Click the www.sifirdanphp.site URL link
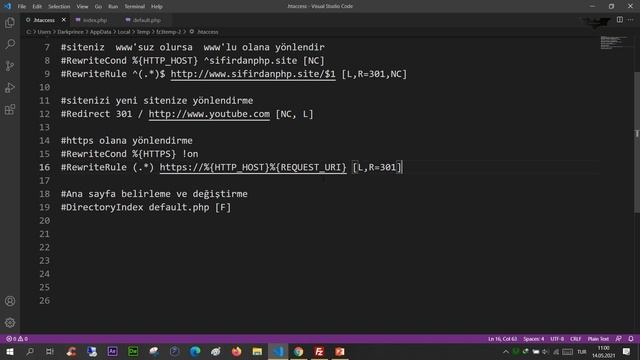640x360 pixels. click(x=253, y=74)
